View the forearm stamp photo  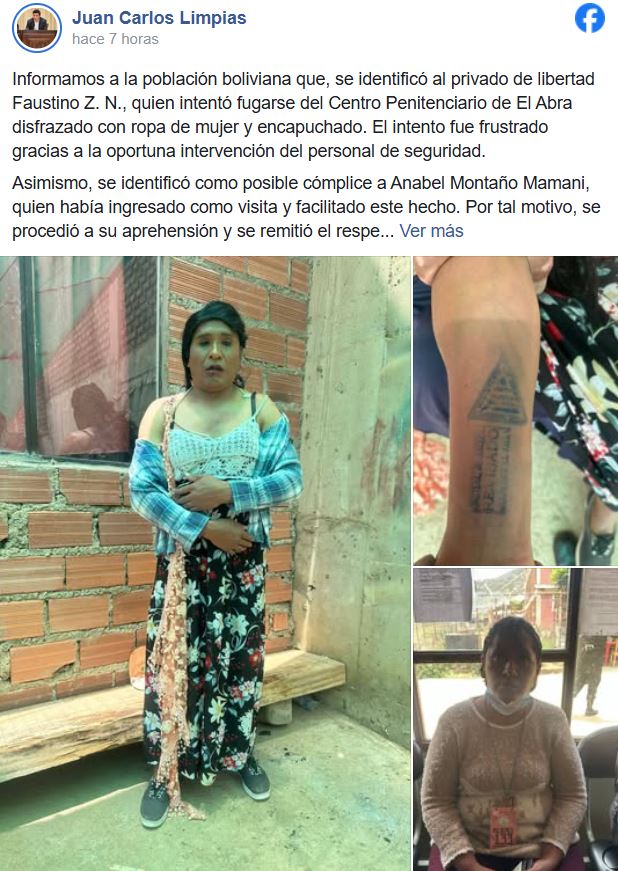(516, 411)
